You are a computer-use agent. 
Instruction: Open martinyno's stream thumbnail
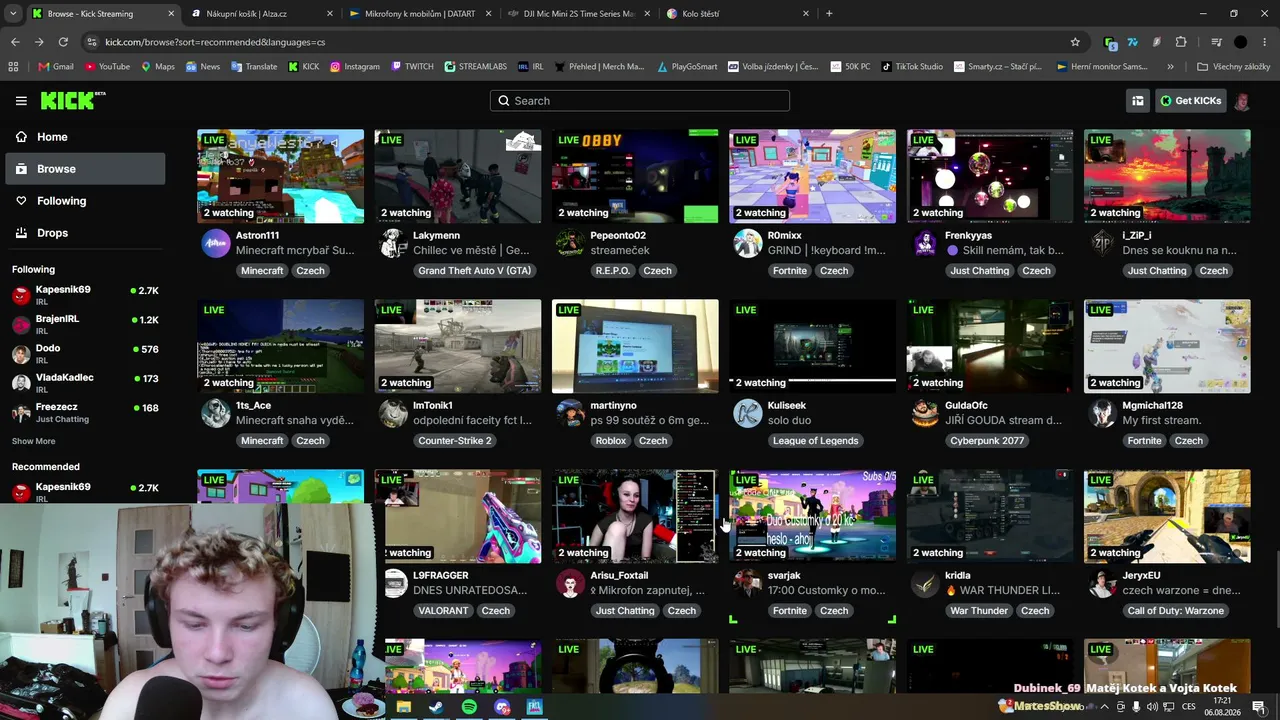(635, 346)
